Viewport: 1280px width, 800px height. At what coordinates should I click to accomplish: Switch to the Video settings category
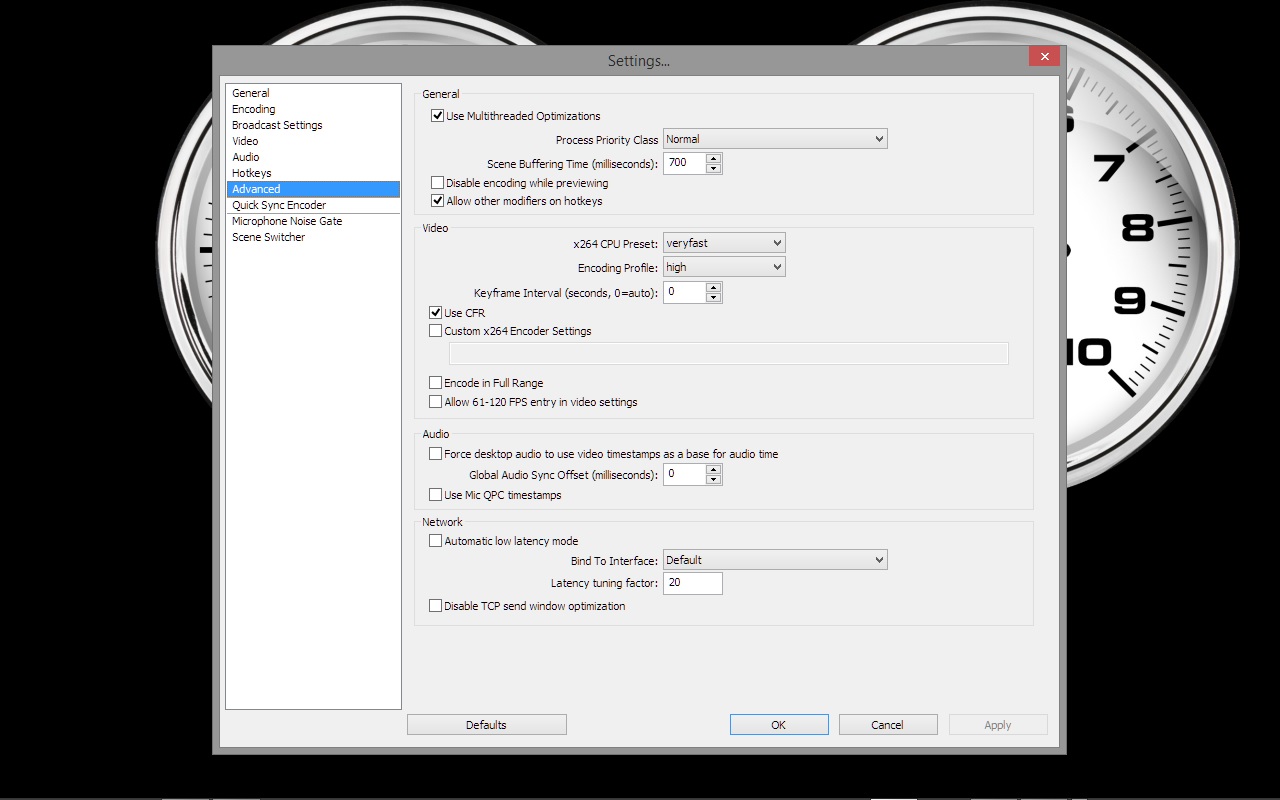(x=312, y=141)
